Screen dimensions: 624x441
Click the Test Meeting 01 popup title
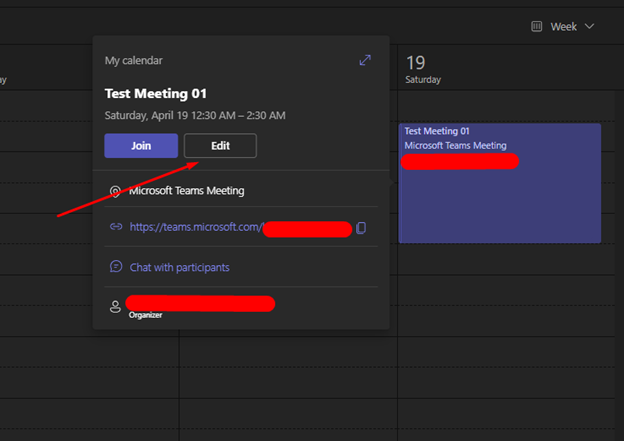(x=156, y=94)
